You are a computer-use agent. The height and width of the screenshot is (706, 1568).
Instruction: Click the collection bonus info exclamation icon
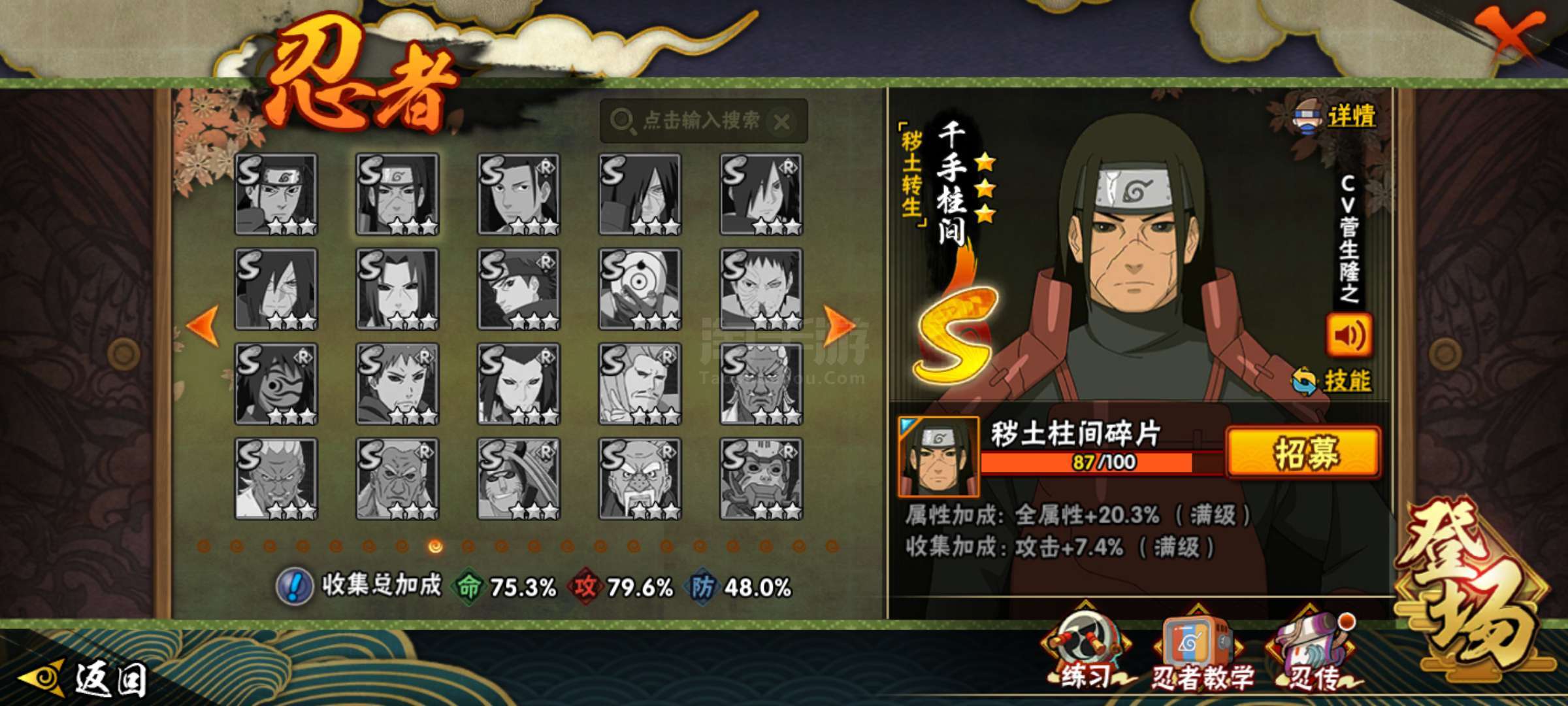294,586
